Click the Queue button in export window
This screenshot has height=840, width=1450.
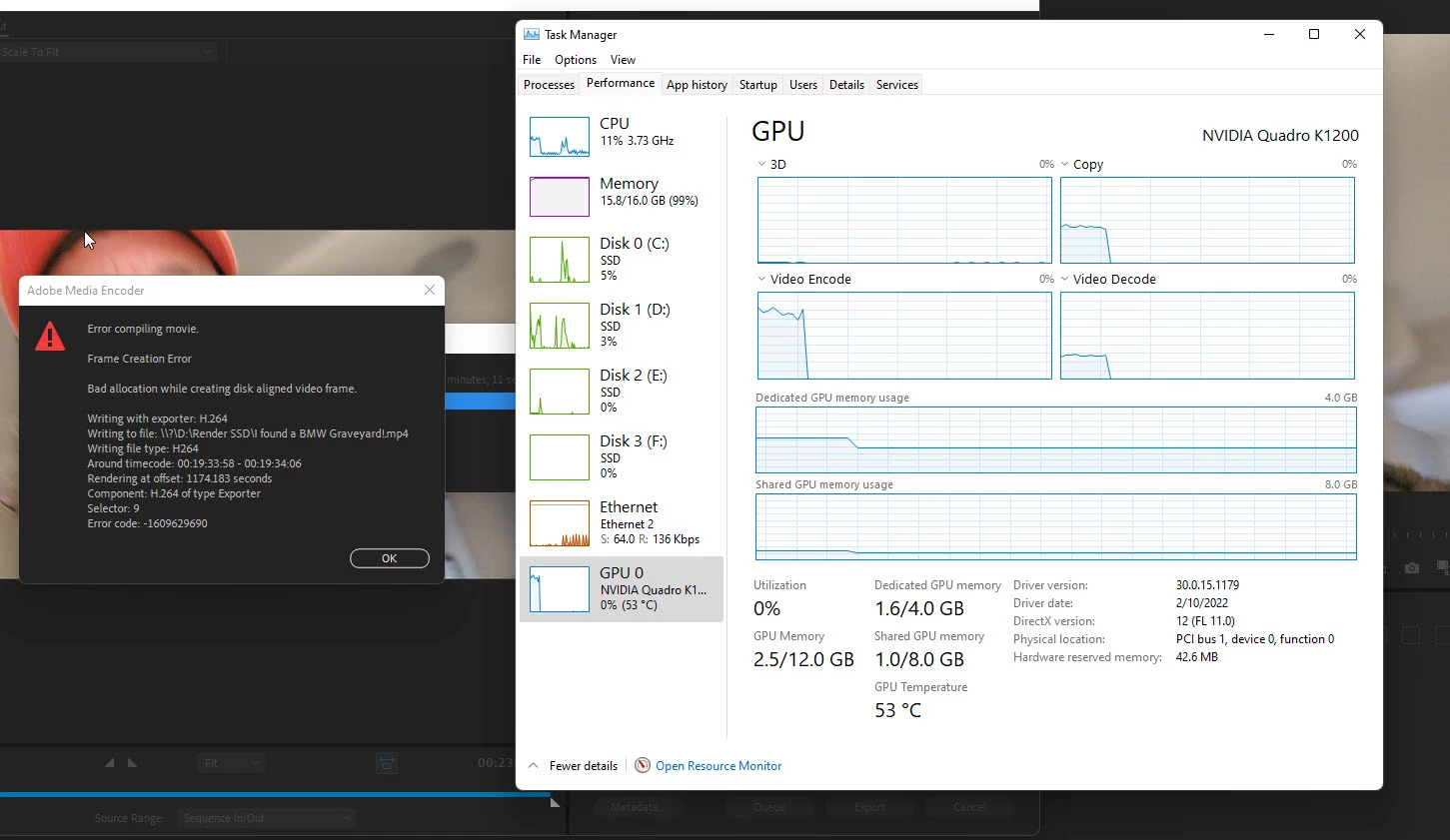click(x=769, y=807)
